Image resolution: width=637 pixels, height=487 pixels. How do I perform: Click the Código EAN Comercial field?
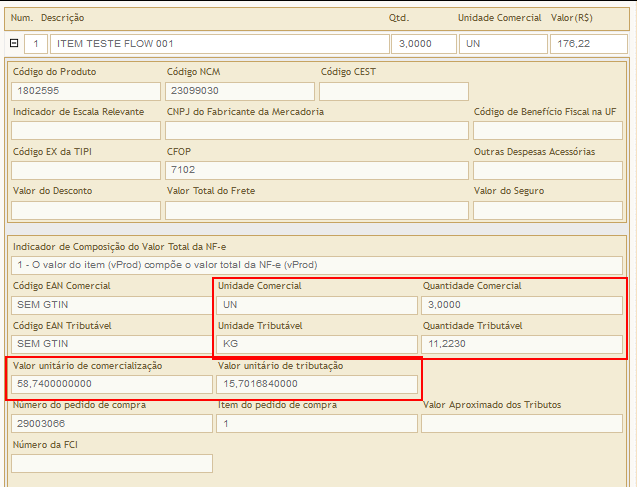point(111,304)
